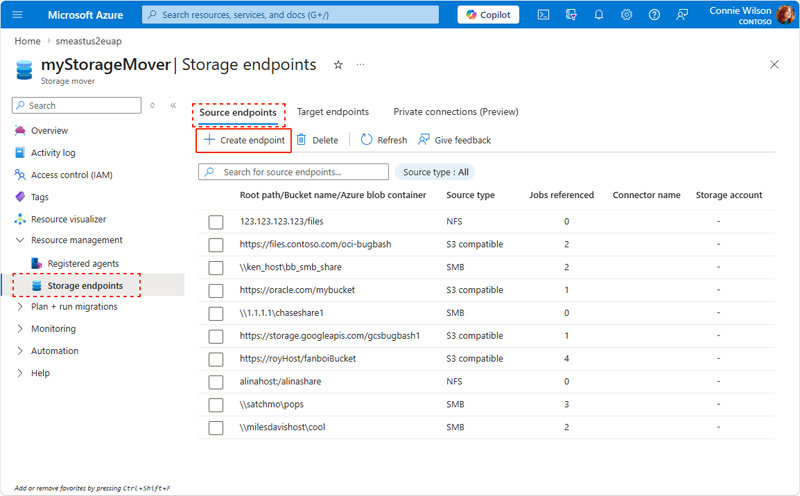Click the Access control (IAM) icon
The width and height of the screenshot is (800, 496).
20,175
